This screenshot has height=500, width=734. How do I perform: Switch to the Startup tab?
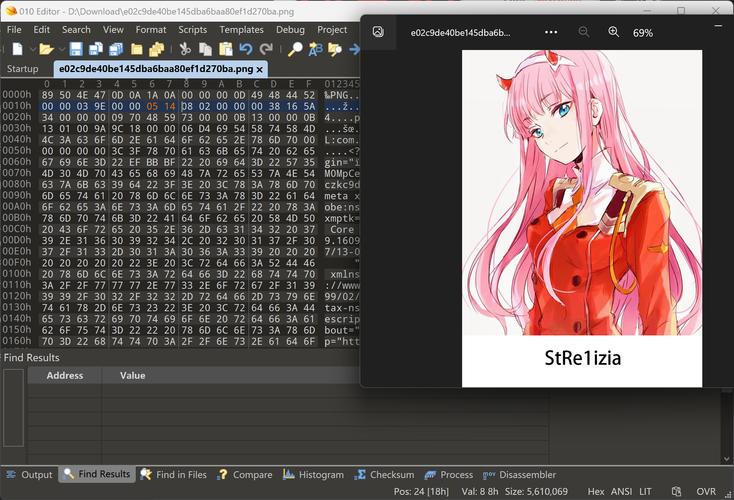(22, 69)
